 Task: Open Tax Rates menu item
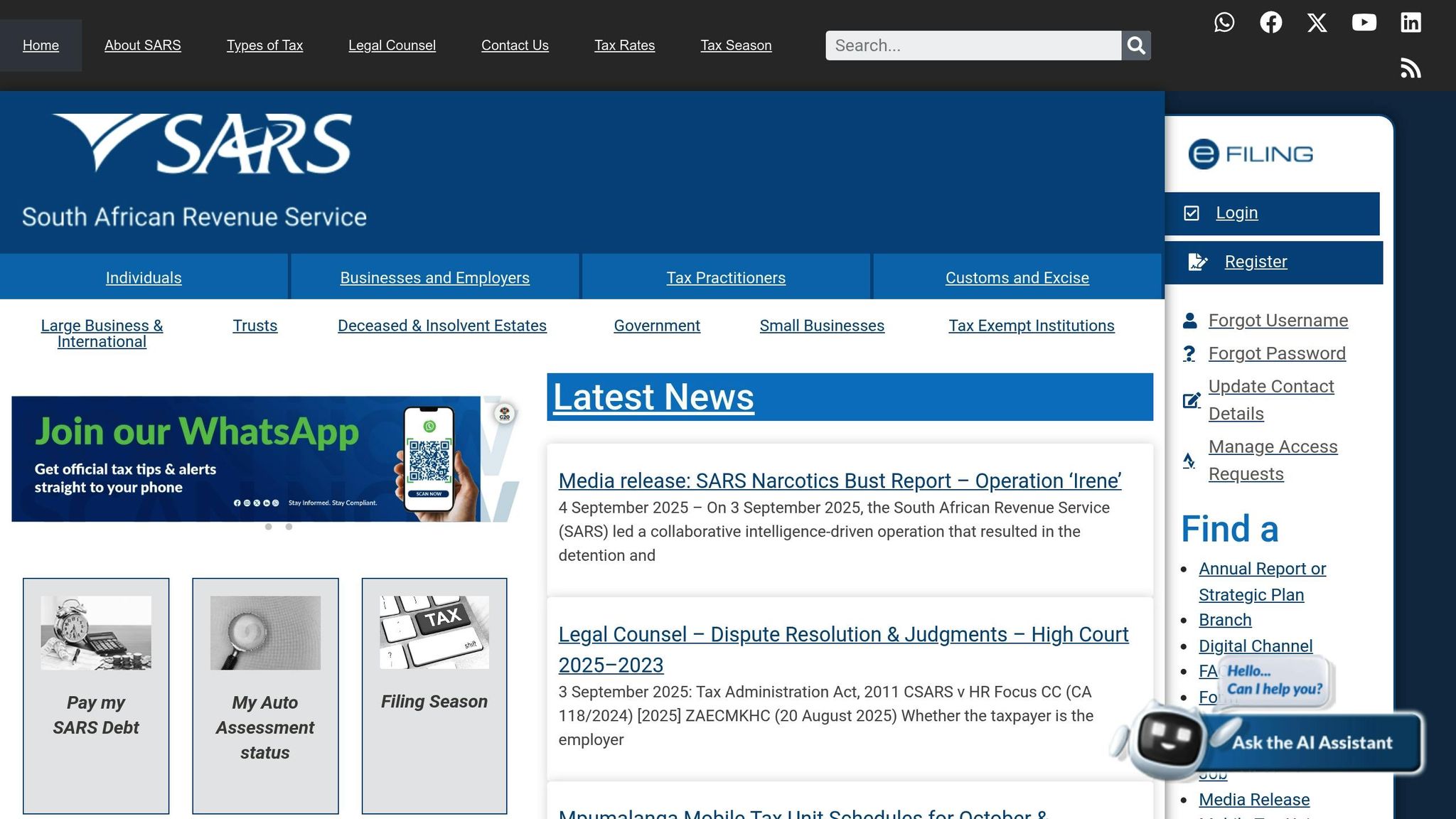(x=624, y=45)
